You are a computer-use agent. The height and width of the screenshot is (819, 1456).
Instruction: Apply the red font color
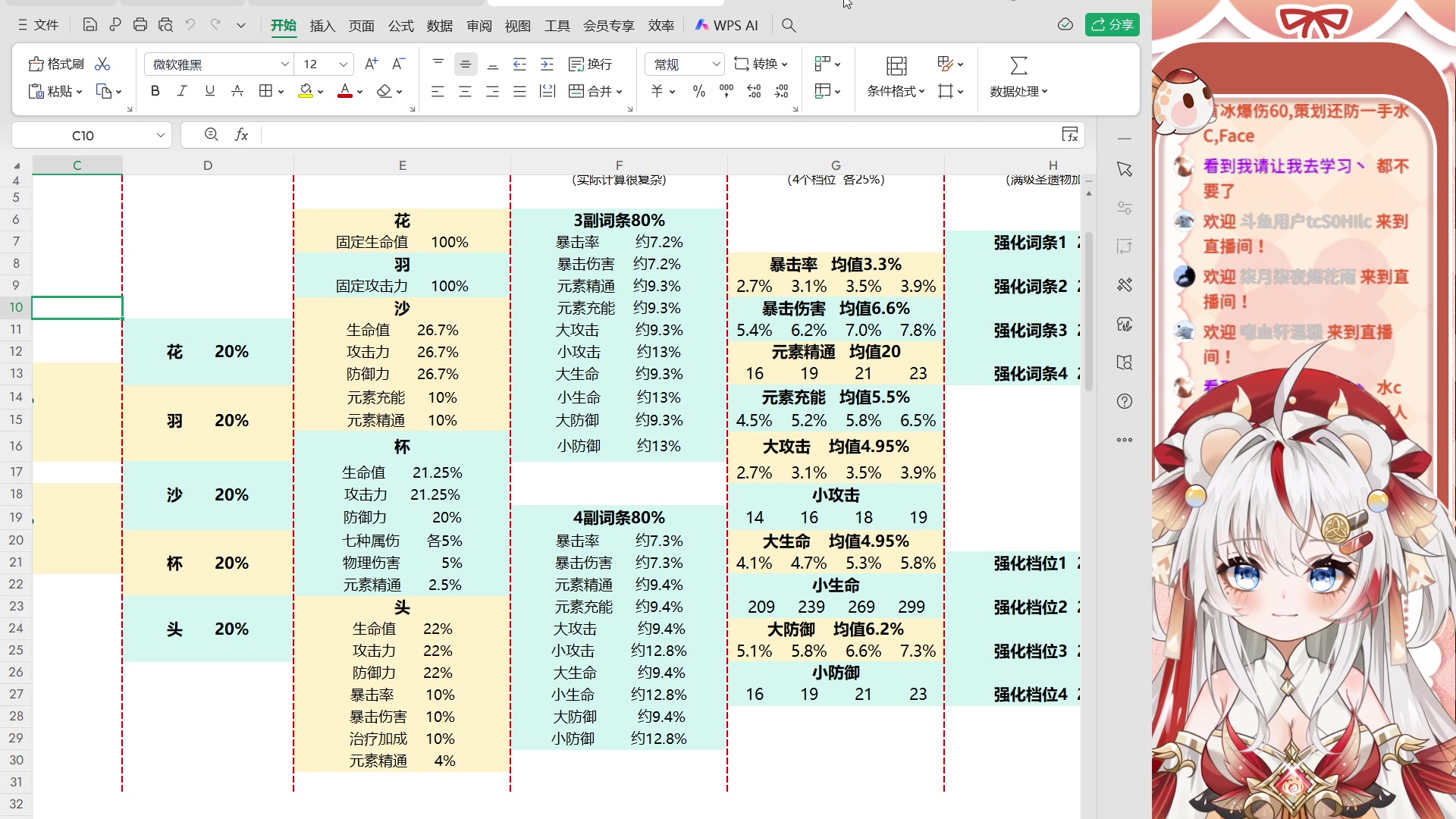345,91
